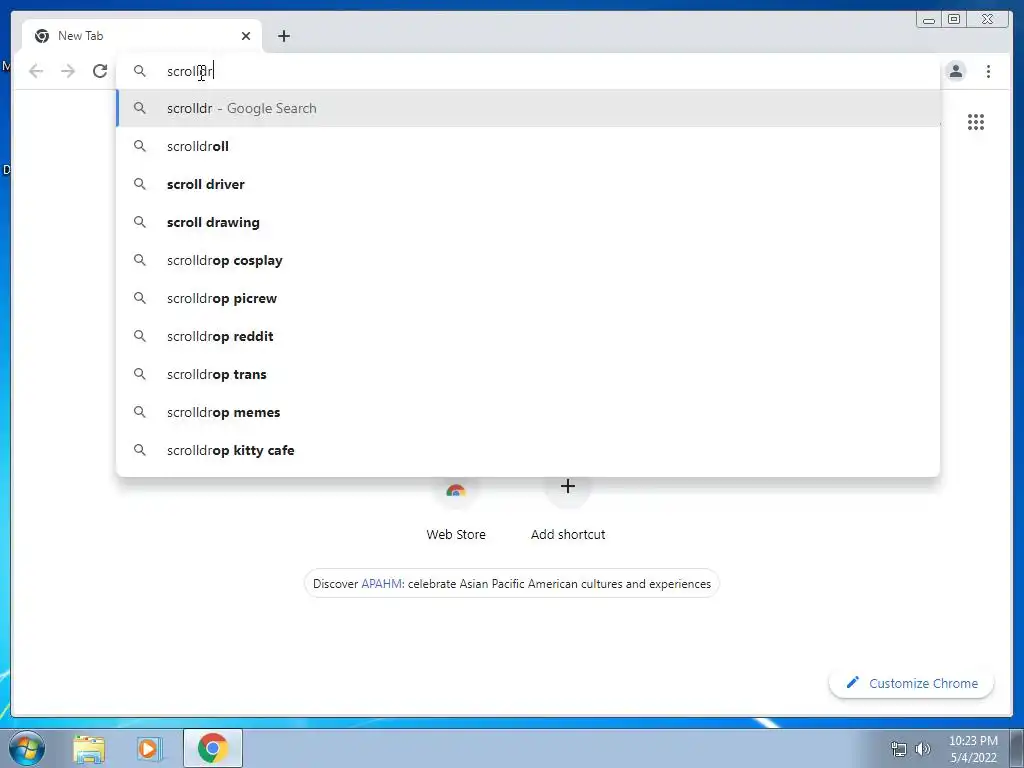The height and width of the screenshot is (768, 1024).
Task: Reload the page with the refresh icon
Action: (100, 71)
